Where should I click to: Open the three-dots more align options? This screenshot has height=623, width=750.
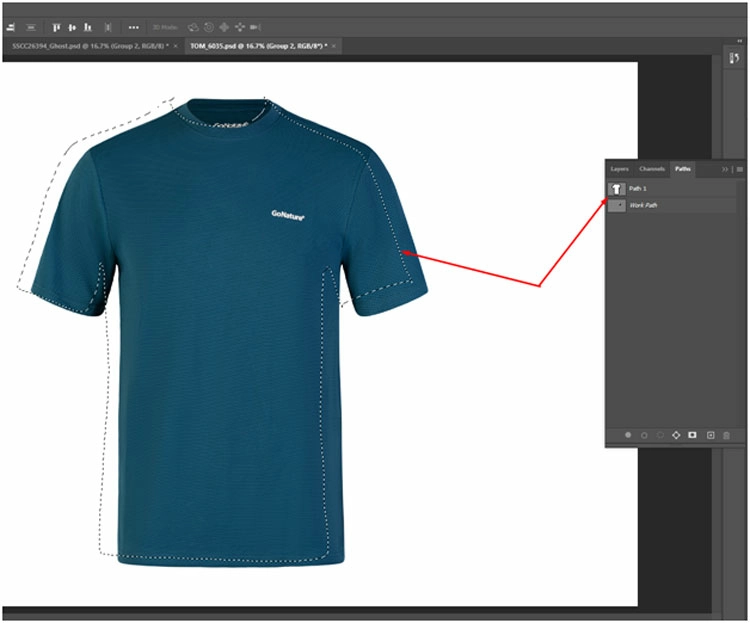point(133,28)
